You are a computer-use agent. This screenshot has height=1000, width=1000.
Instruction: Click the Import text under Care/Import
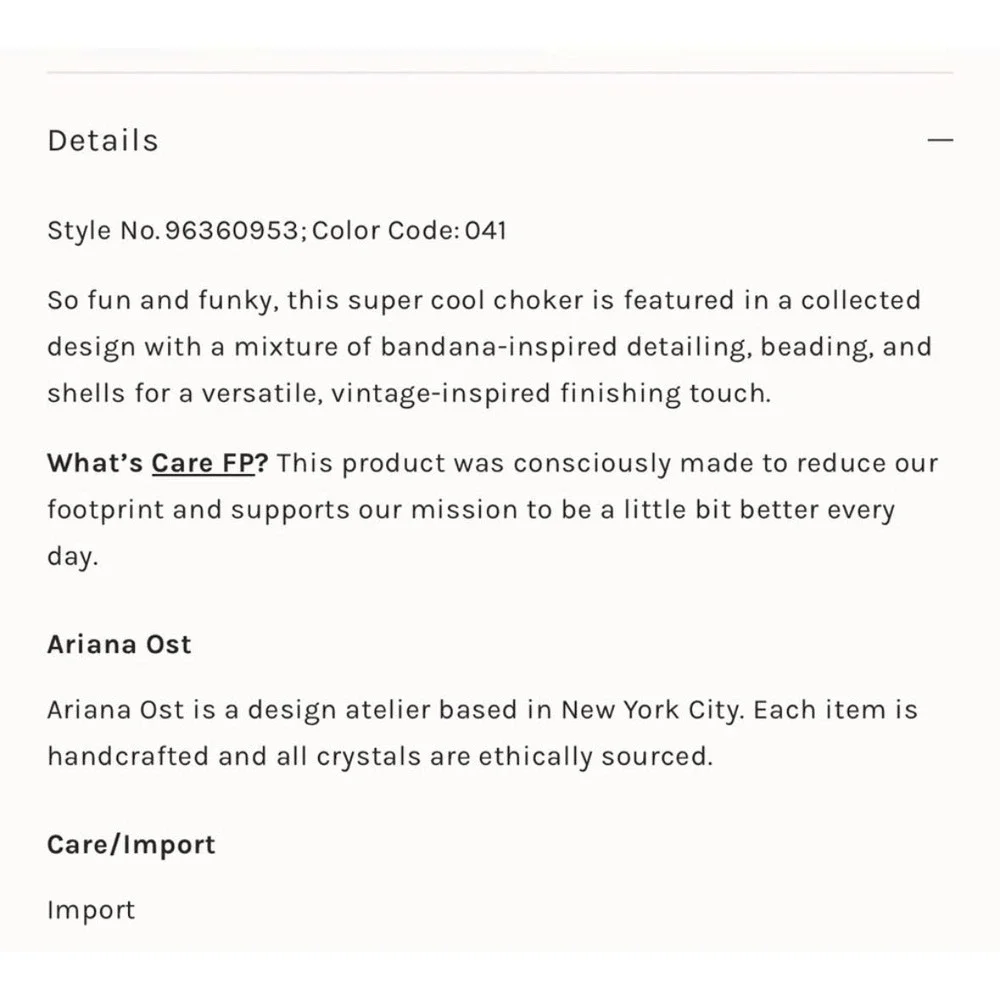coord(91,910)
